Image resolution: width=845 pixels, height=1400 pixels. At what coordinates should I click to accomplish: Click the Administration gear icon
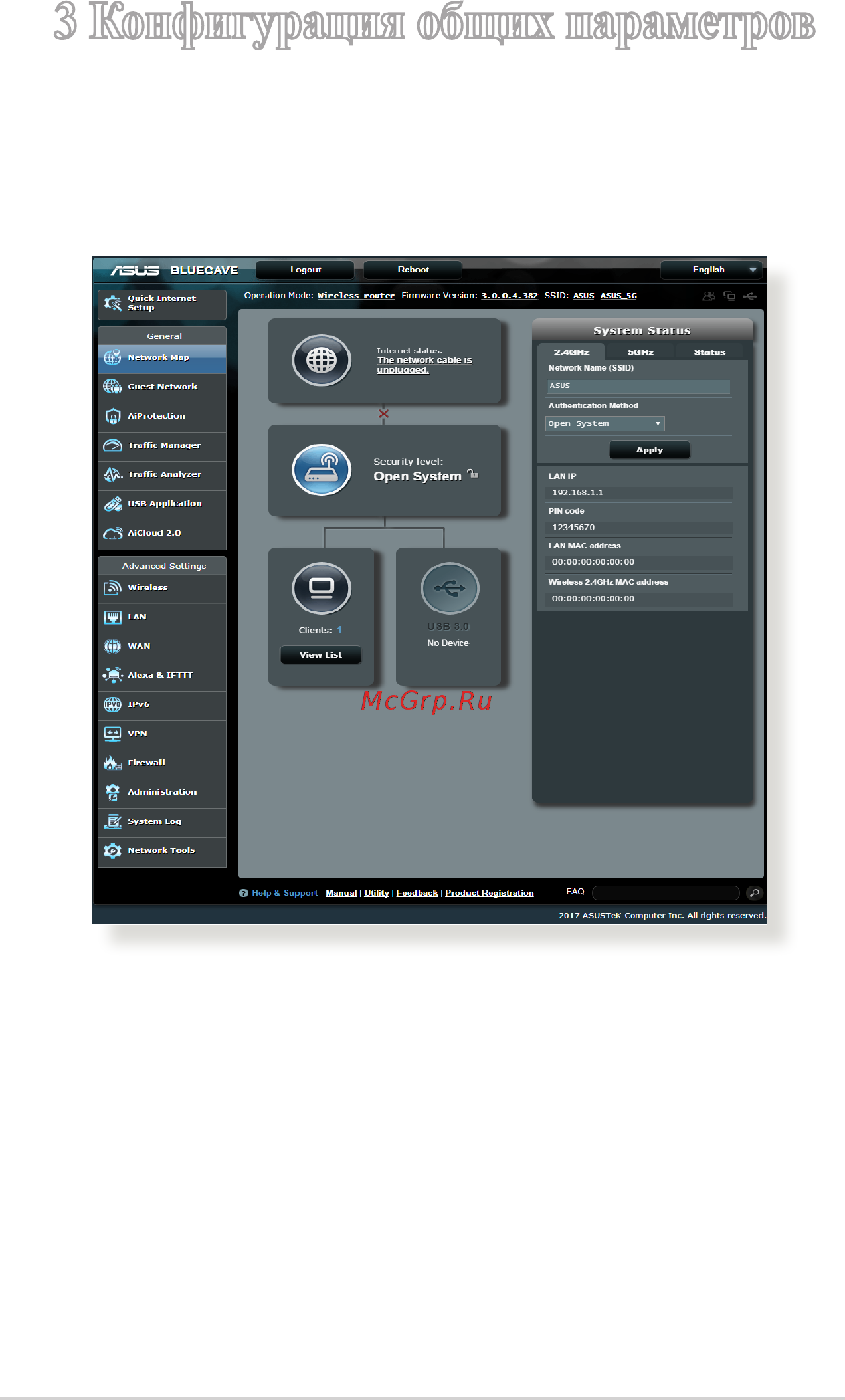pyautogui.click(x=112, y=792)
